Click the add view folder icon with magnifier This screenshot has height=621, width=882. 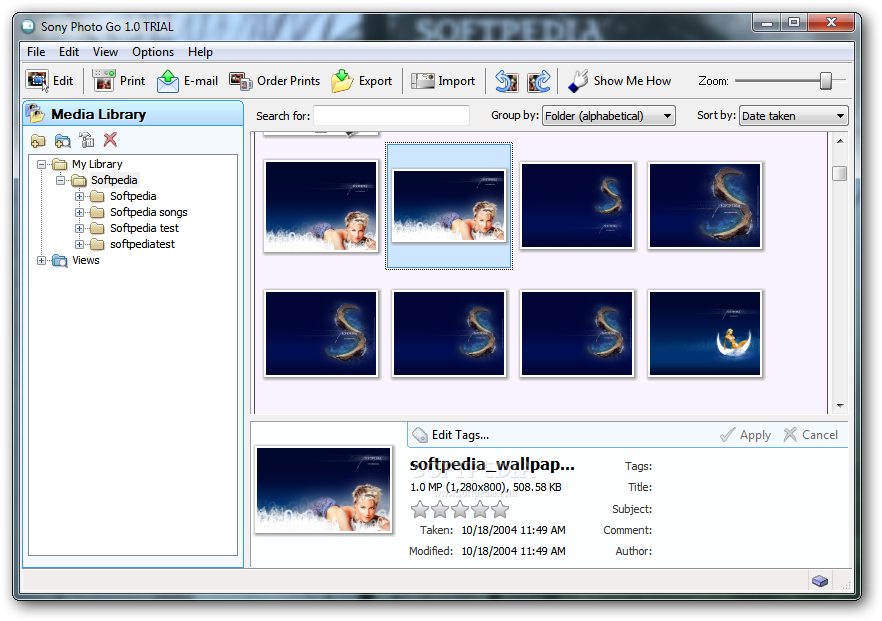pos(62,140)
